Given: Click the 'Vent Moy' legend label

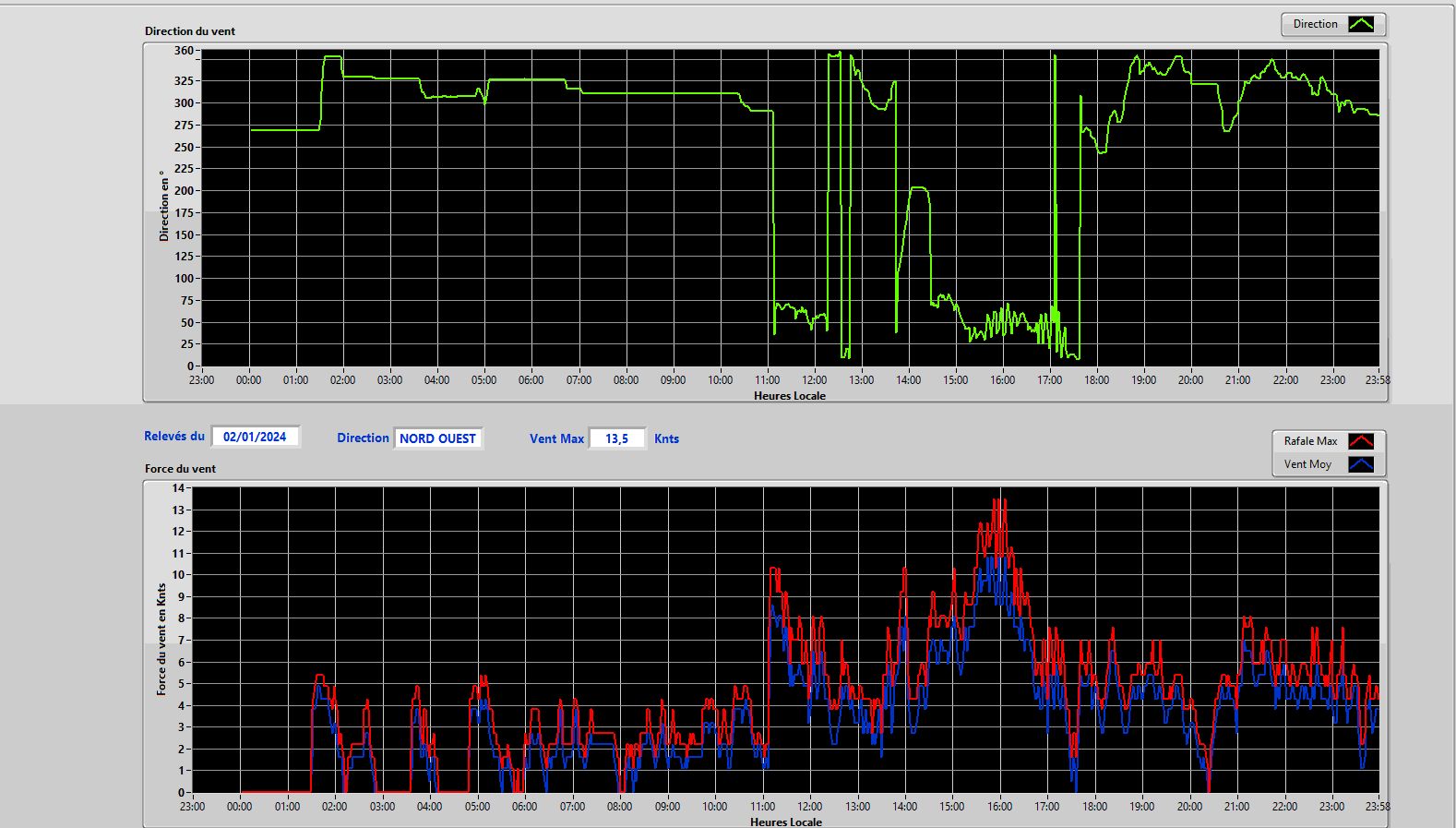Looking at the screenshot, I should click(1307, 464).
